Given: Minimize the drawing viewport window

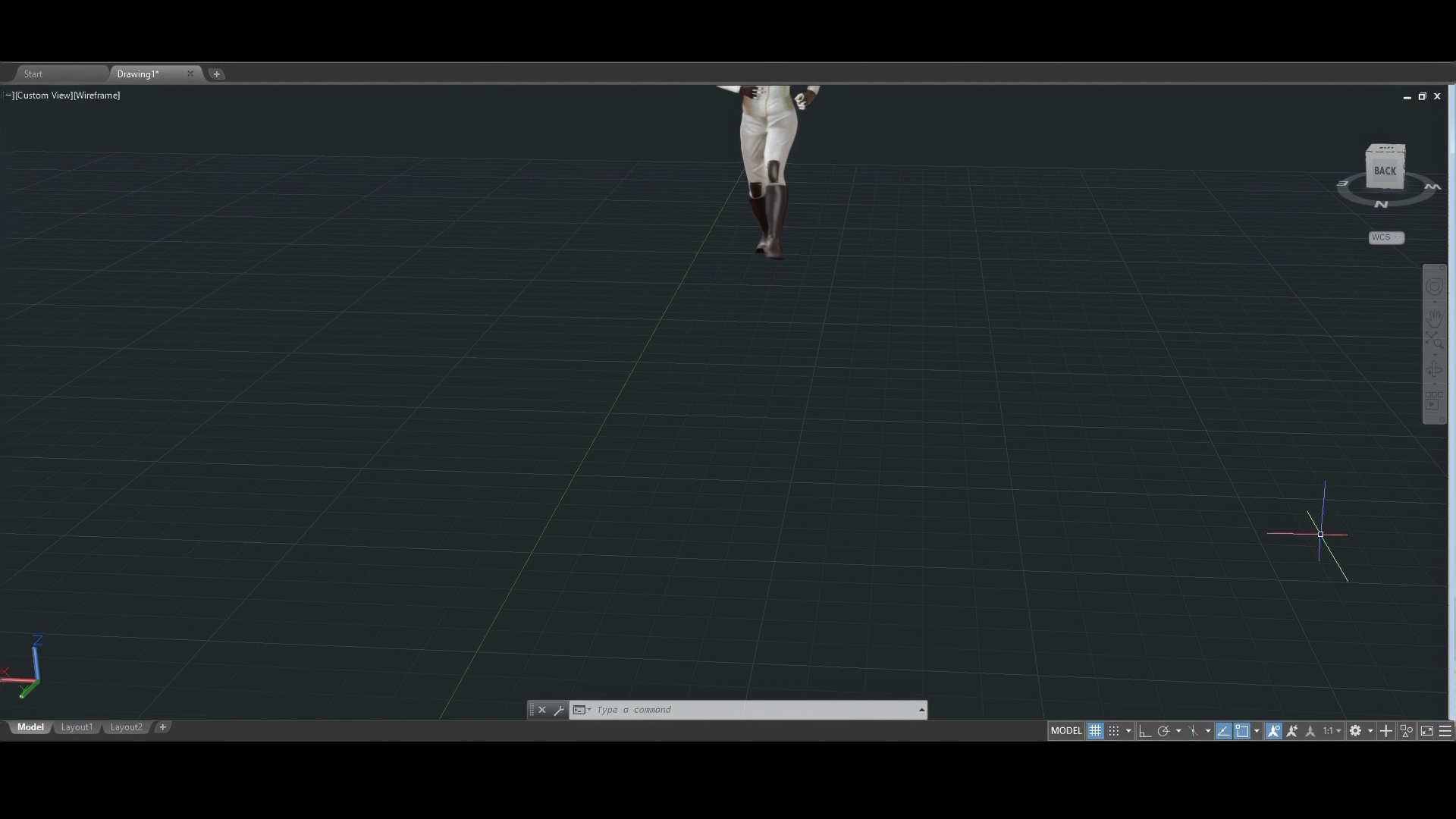Looking at the screenshot, I should [1407, 96].
